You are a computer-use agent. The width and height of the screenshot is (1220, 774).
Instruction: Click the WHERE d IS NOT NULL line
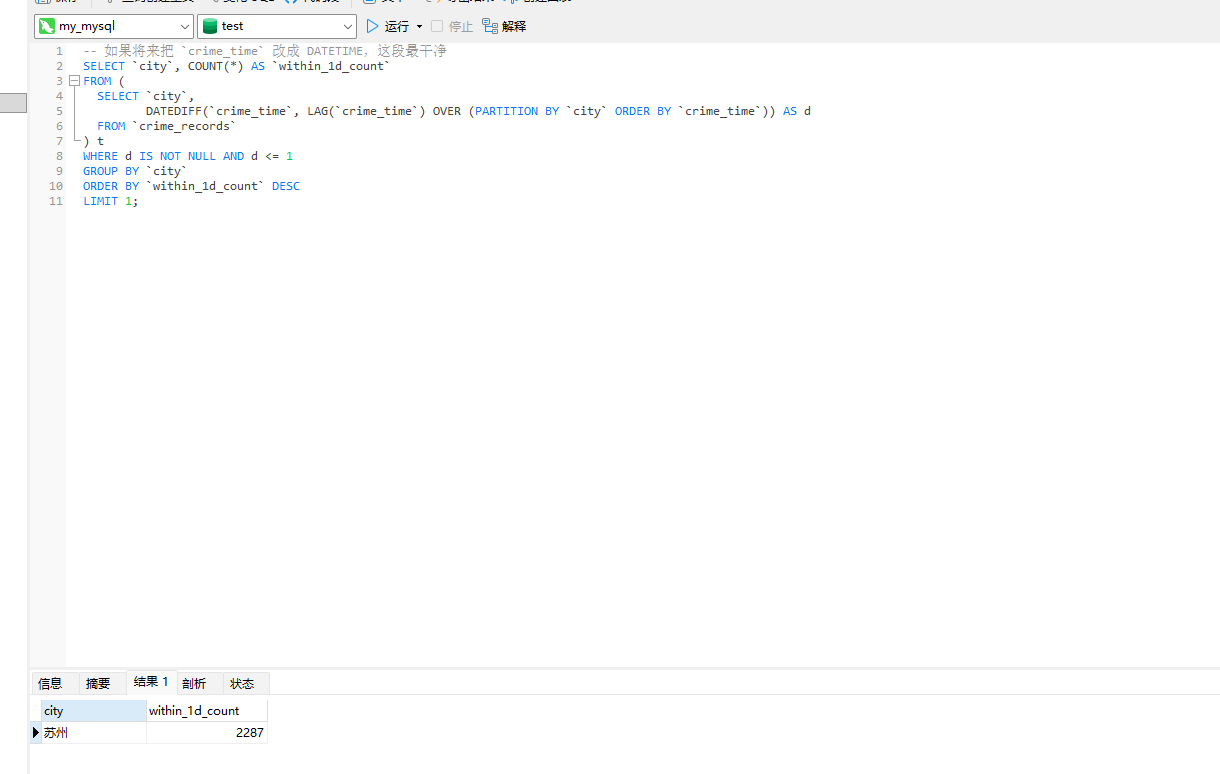click(x=188, y=156)
